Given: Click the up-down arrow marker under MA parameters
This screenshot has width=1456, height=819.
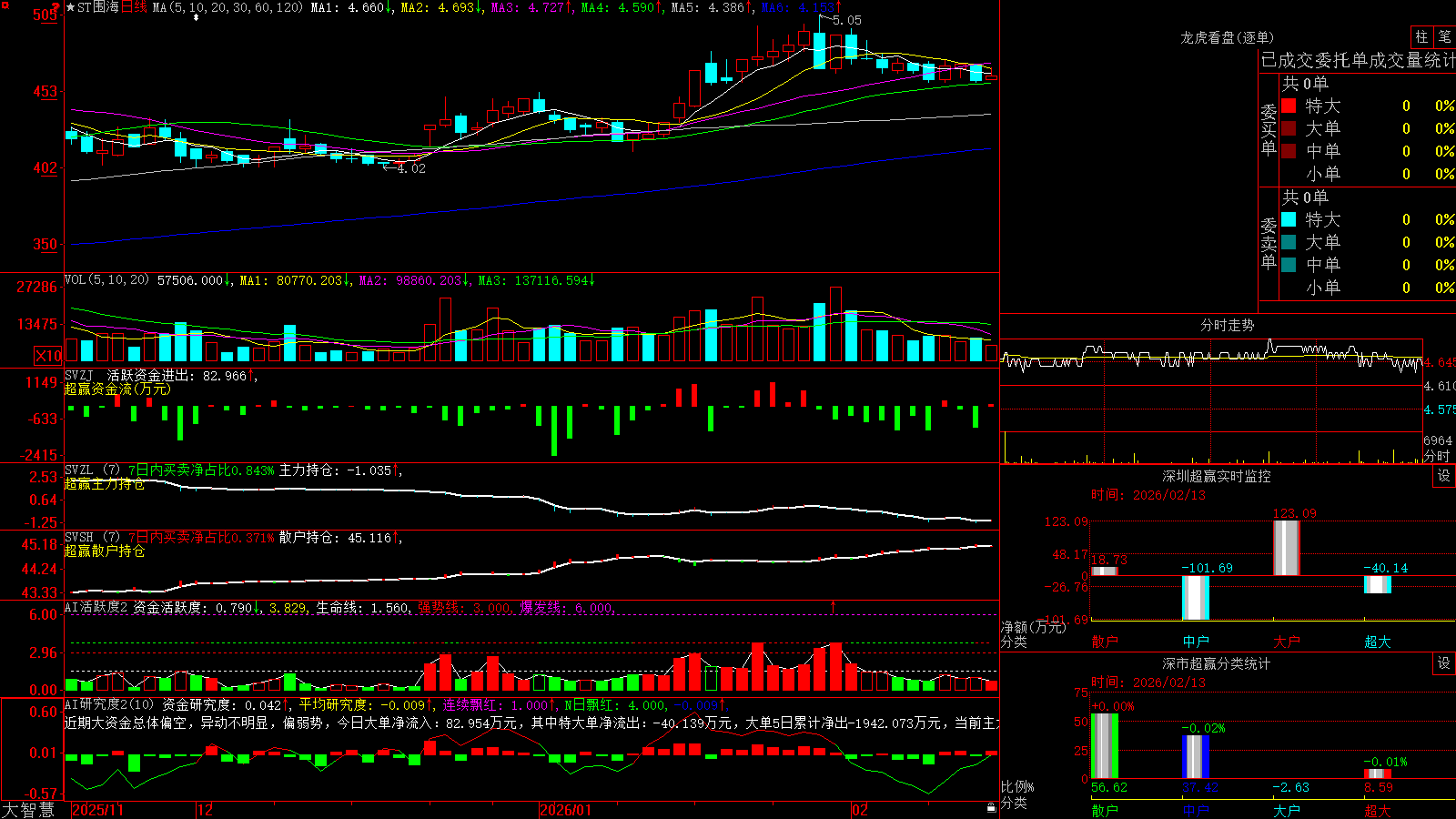Looking at the screenshot, I should point(196,17).
